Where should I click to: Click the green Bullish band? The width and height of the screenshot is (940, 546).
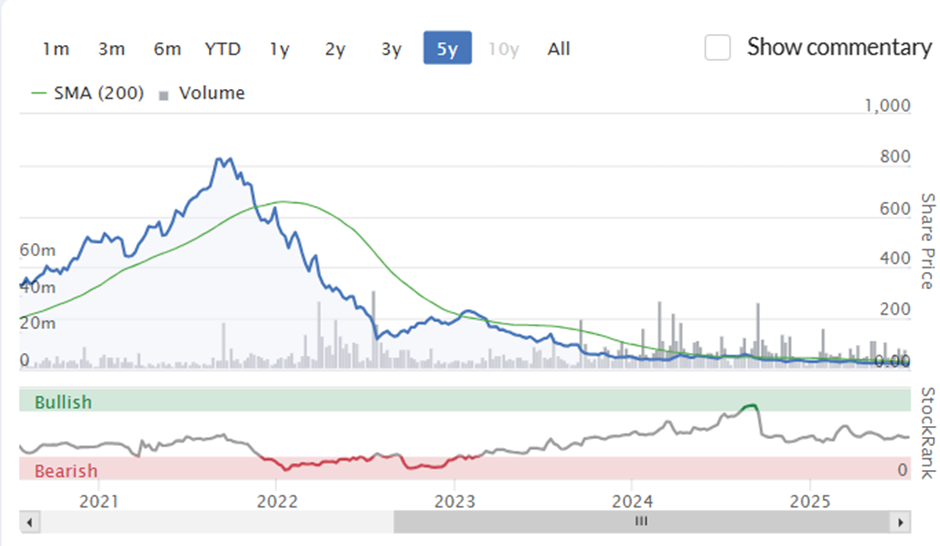[465, 400]
